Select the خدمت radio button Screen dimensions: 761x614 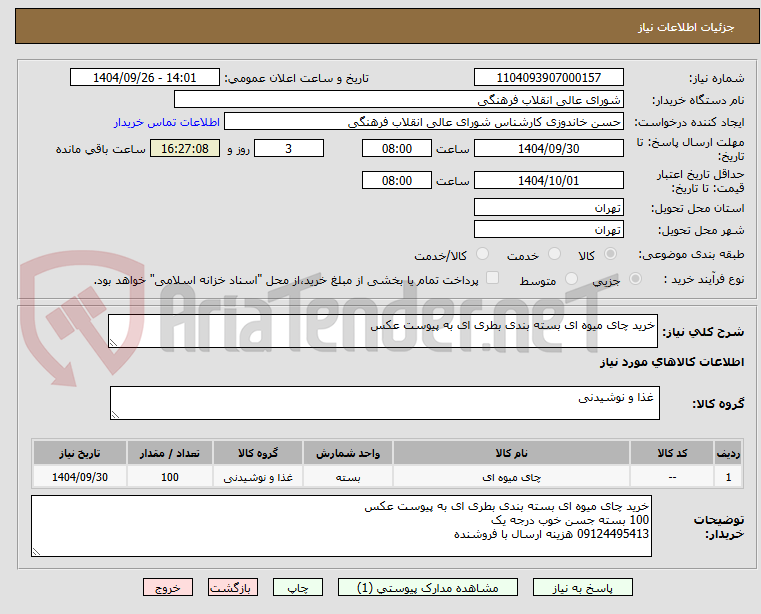click(554, 254)
